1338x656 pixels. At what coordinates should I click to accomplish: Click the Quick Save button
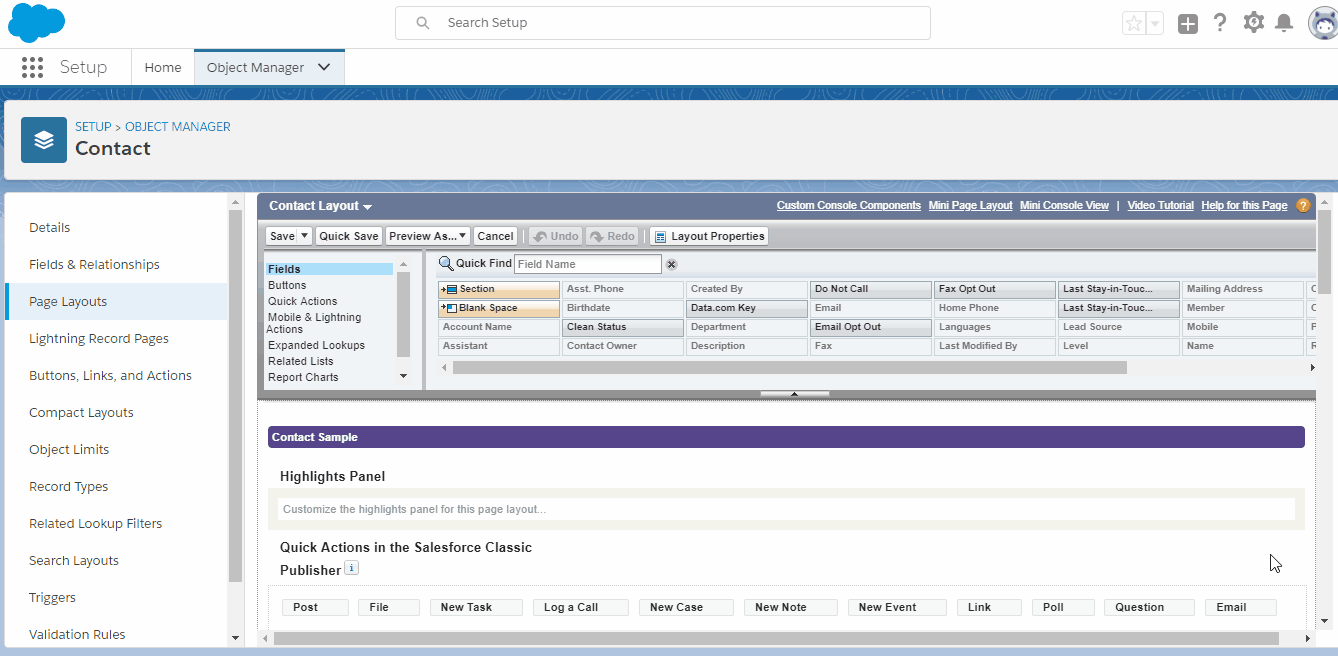tap(349, 236)
